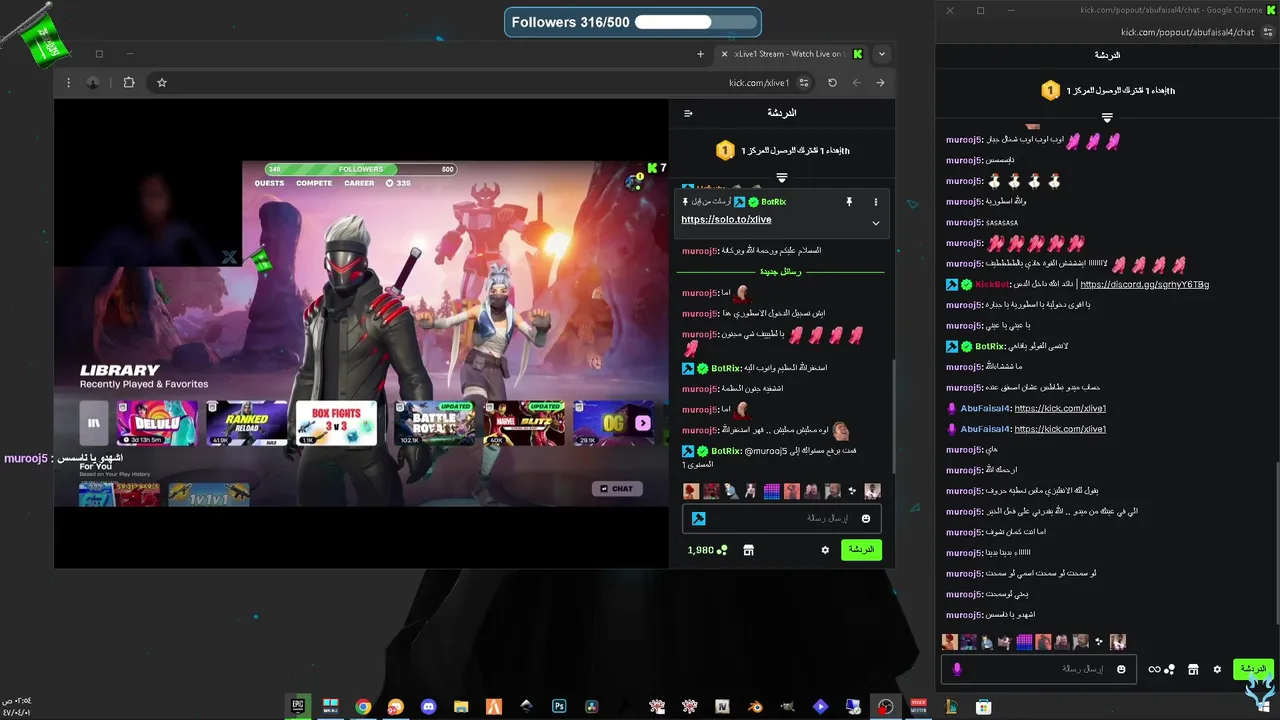Screen dimensions: 1280x720
Task: Open the discord.gg link from KickBot
Action: click(x=1145, y=284)
